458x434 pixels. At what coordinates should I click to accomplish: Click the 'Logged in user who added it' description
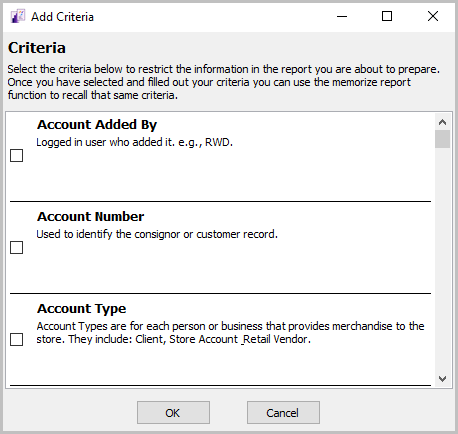coord(134,142)
